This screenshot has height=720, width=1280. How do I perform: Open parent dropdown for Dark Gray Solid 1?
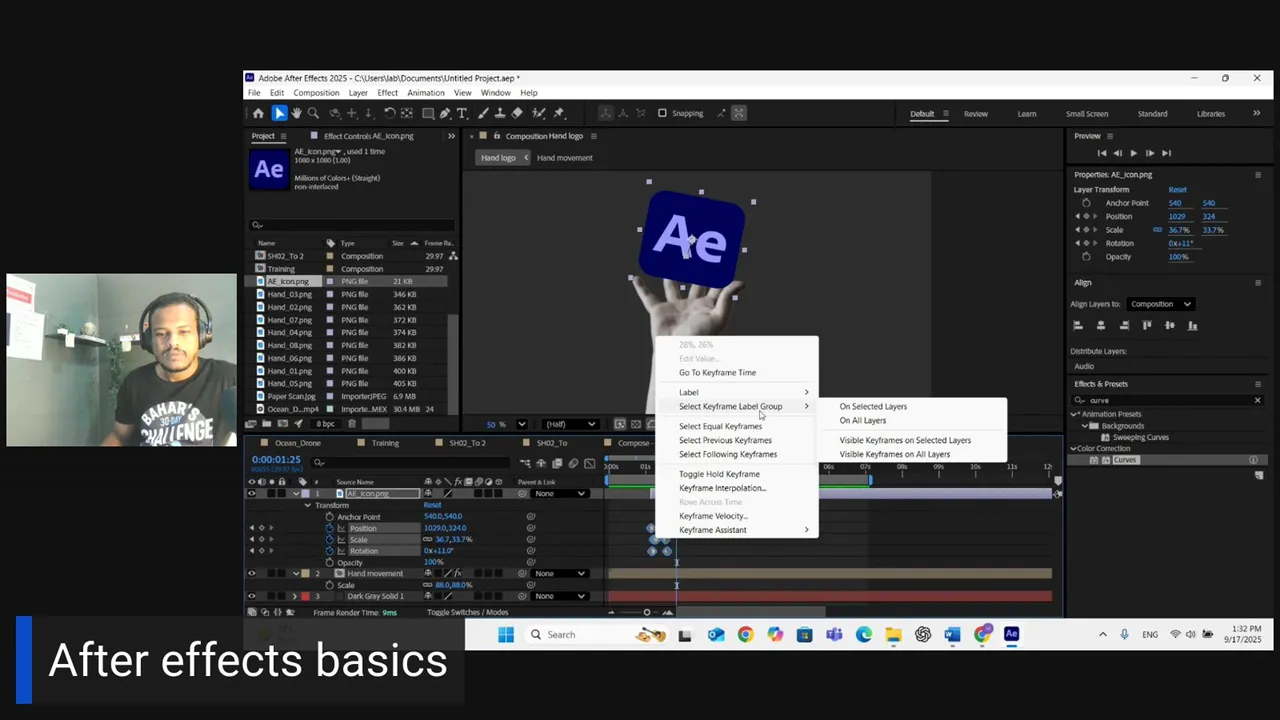coord(560,596)
